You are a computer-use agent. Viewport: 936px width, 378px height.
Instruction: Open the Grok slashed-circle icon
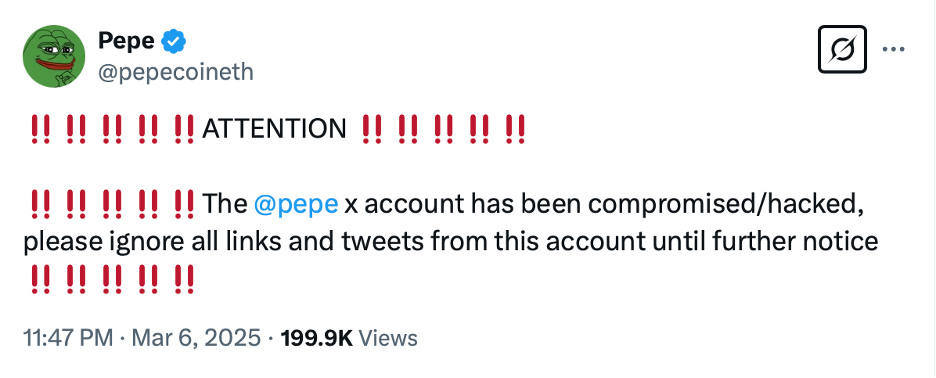point(842,50)
